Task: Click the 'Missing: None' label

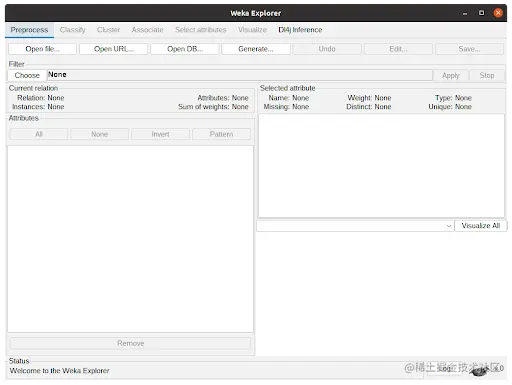Action: 286,107
